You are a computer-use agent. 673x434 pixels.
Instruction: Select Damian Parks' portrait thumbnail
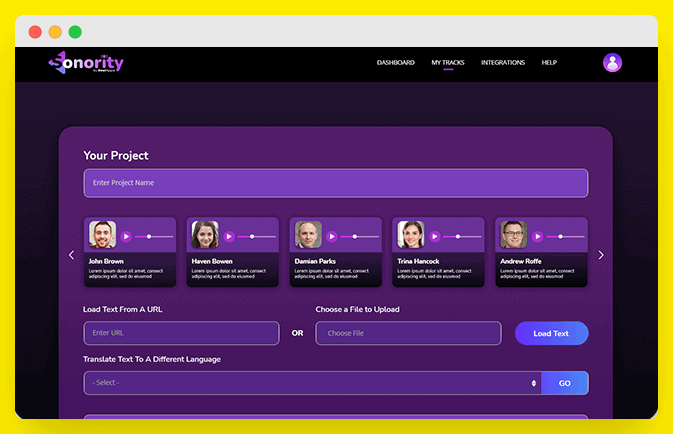tap(308, 234)
